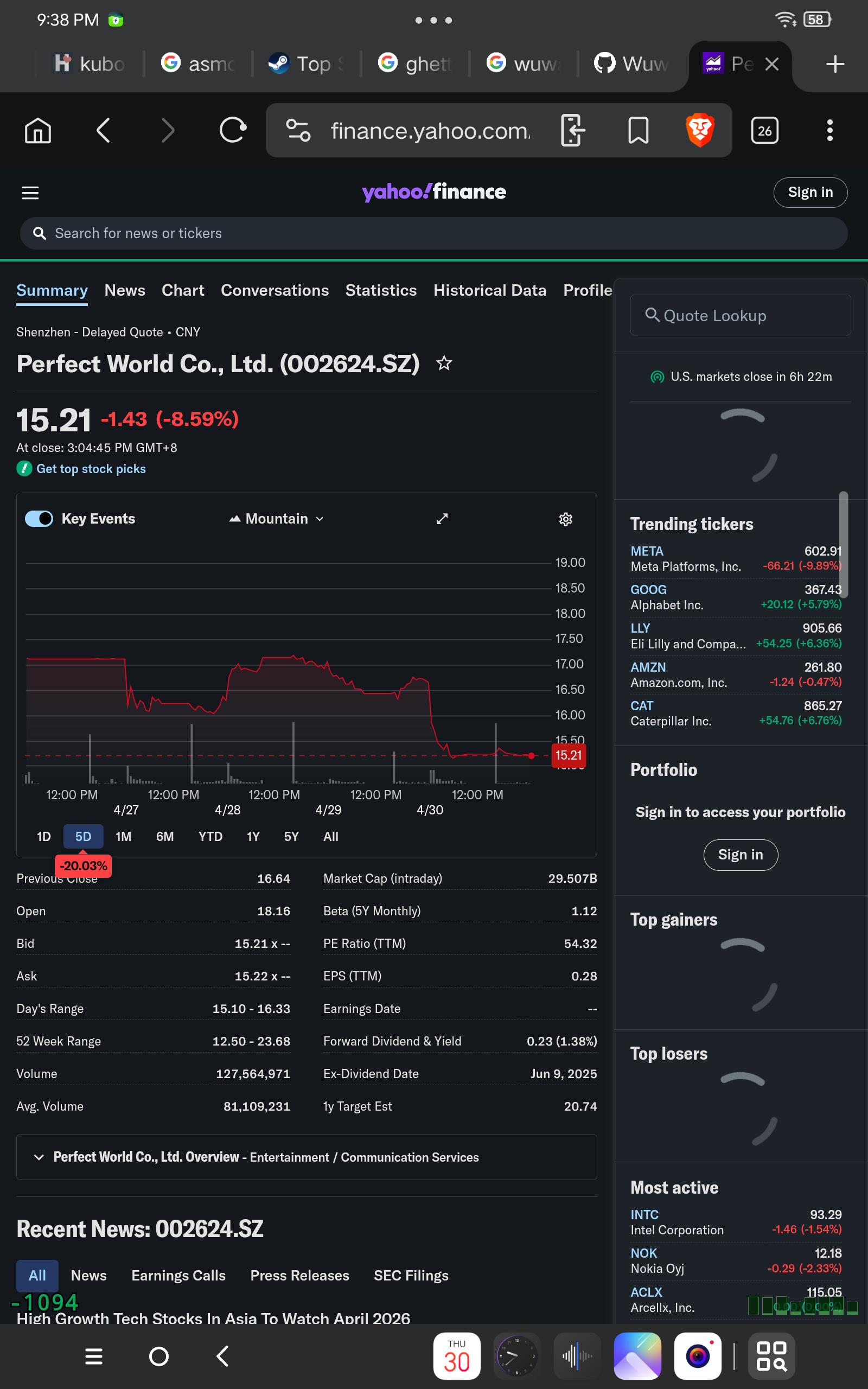Expand the Perfect World Co., Ltd. Overview section
This screenshot has height=1389, width=868.
307,1157
